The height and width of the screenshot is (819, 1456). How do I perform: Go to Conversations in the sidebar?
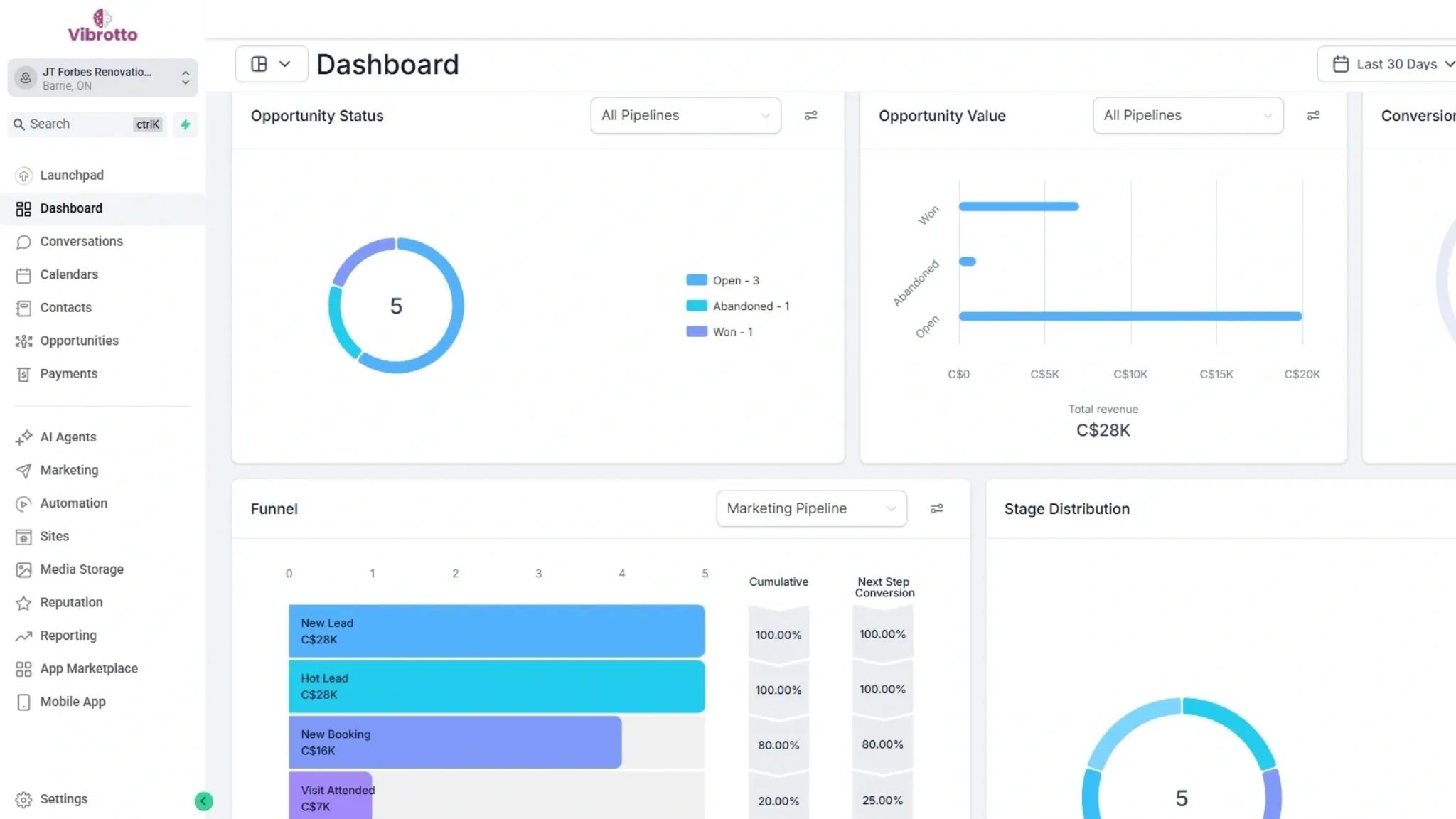click(x=81, y=242)
